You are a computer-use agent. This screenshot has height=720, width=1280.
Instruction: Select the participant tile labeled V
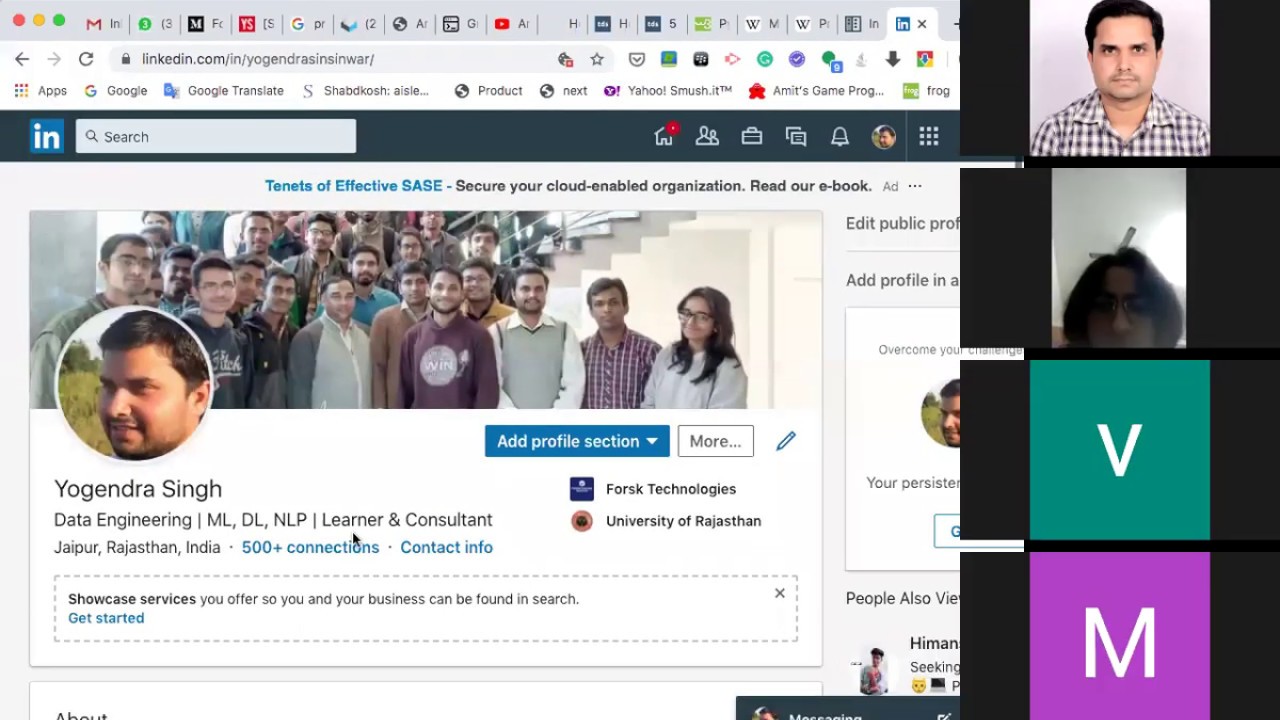pyautogui.click(x=1120, y=450)
